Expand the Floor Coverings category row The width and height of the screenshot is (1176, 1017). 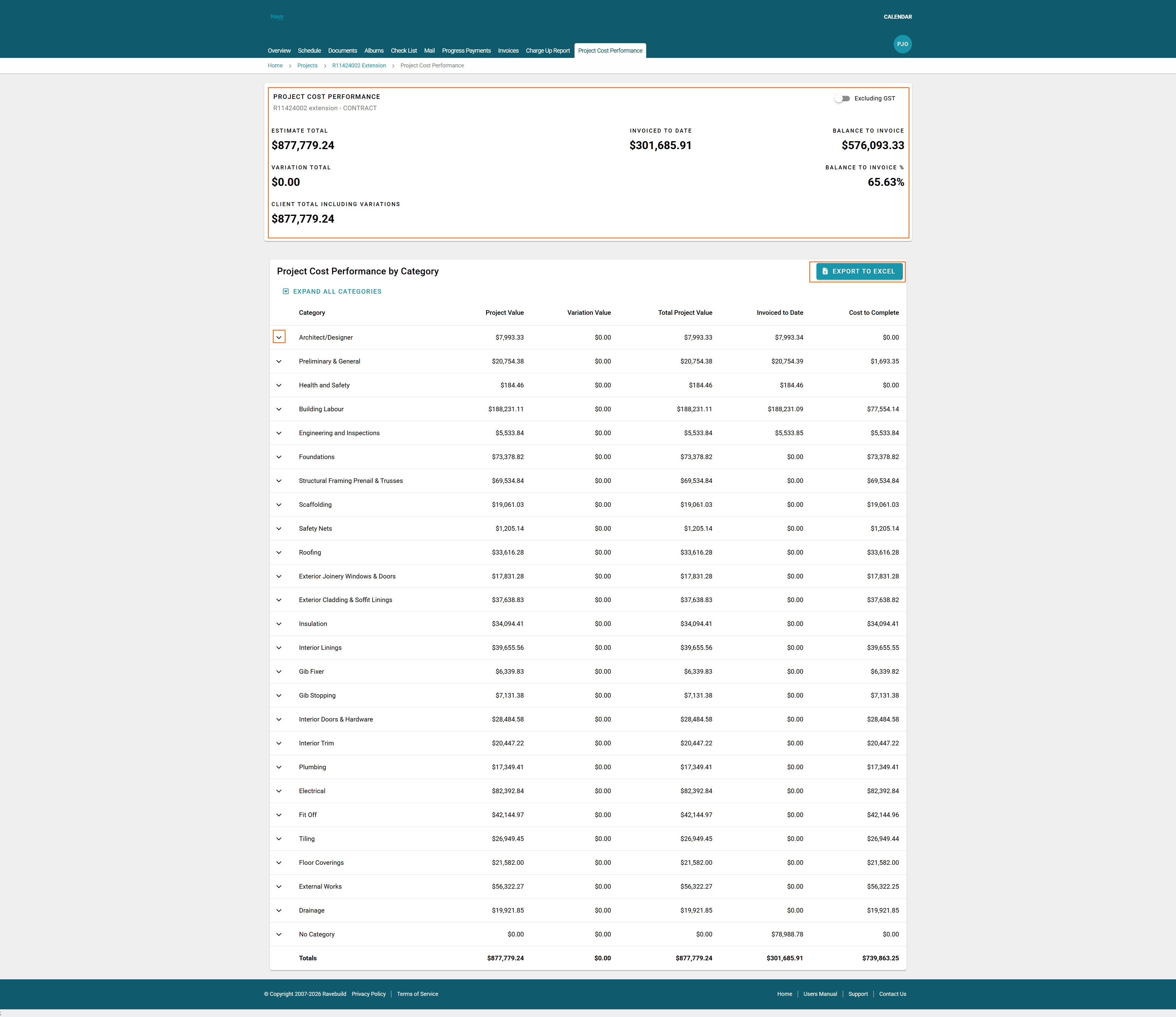[279, 863]
